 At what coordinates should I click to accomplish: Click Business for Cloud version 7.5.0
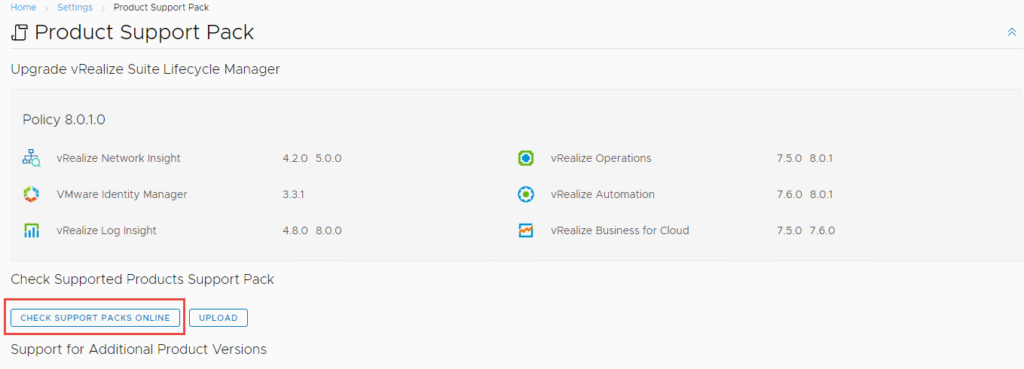[x=790, y=231]
